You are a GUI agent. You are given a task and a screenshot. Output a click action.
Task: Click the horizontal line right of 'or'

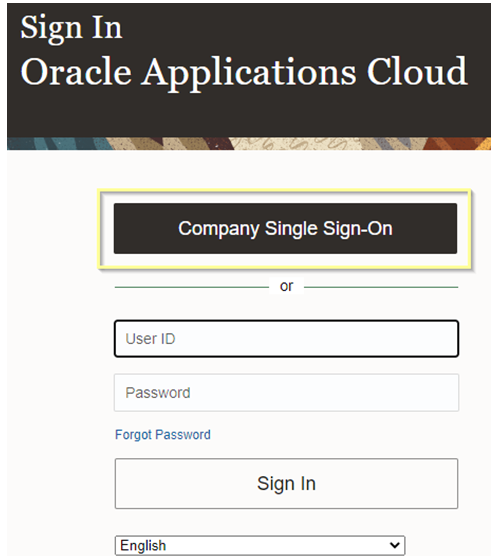(x=381, y=287)
